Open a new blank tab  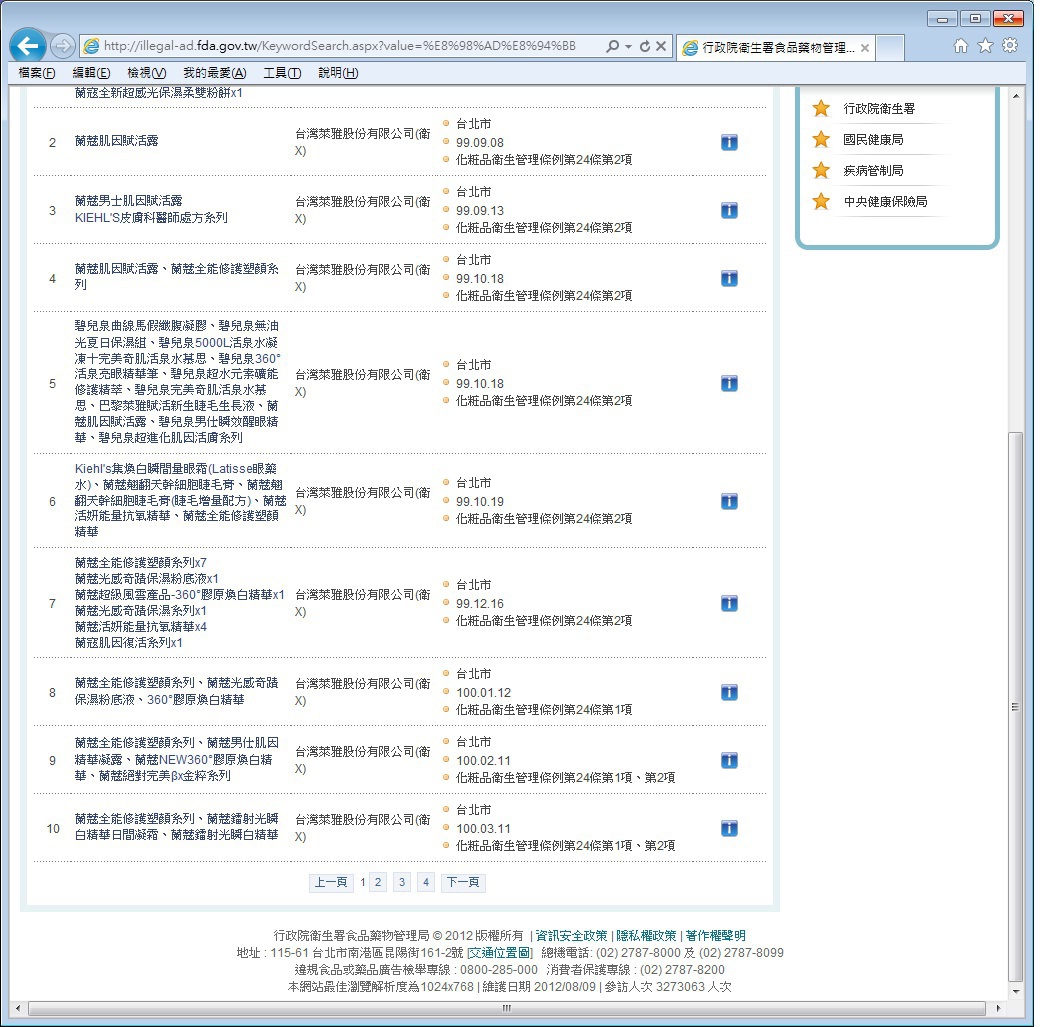click(890, 48)
